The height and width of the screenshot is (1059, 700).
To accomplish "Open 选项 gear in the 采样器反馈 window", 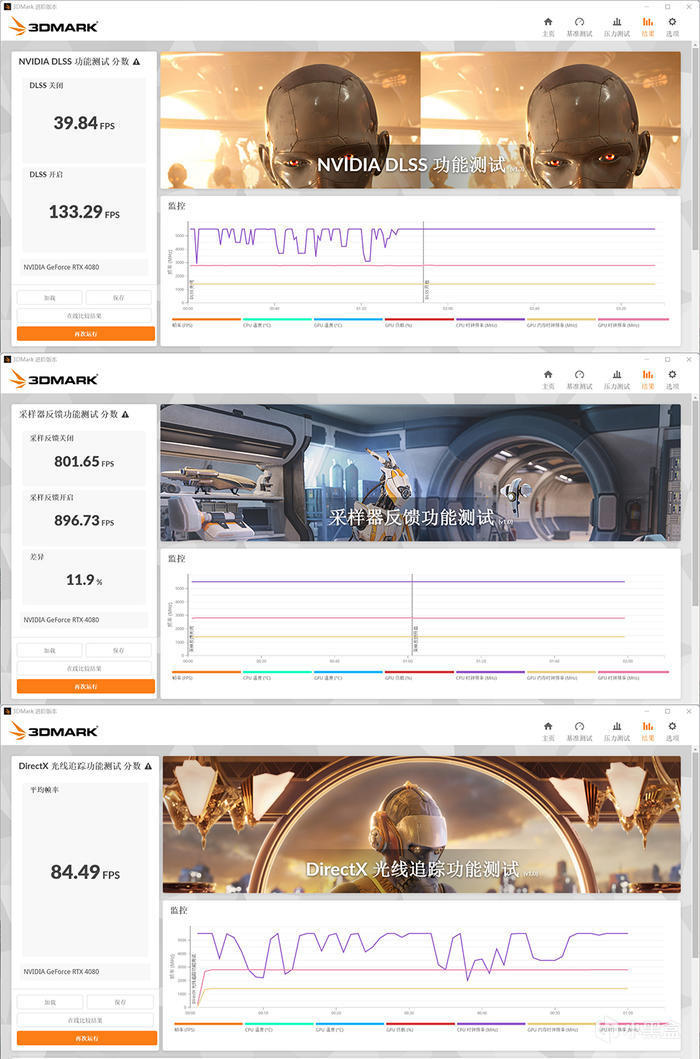I will pos(672,380).
